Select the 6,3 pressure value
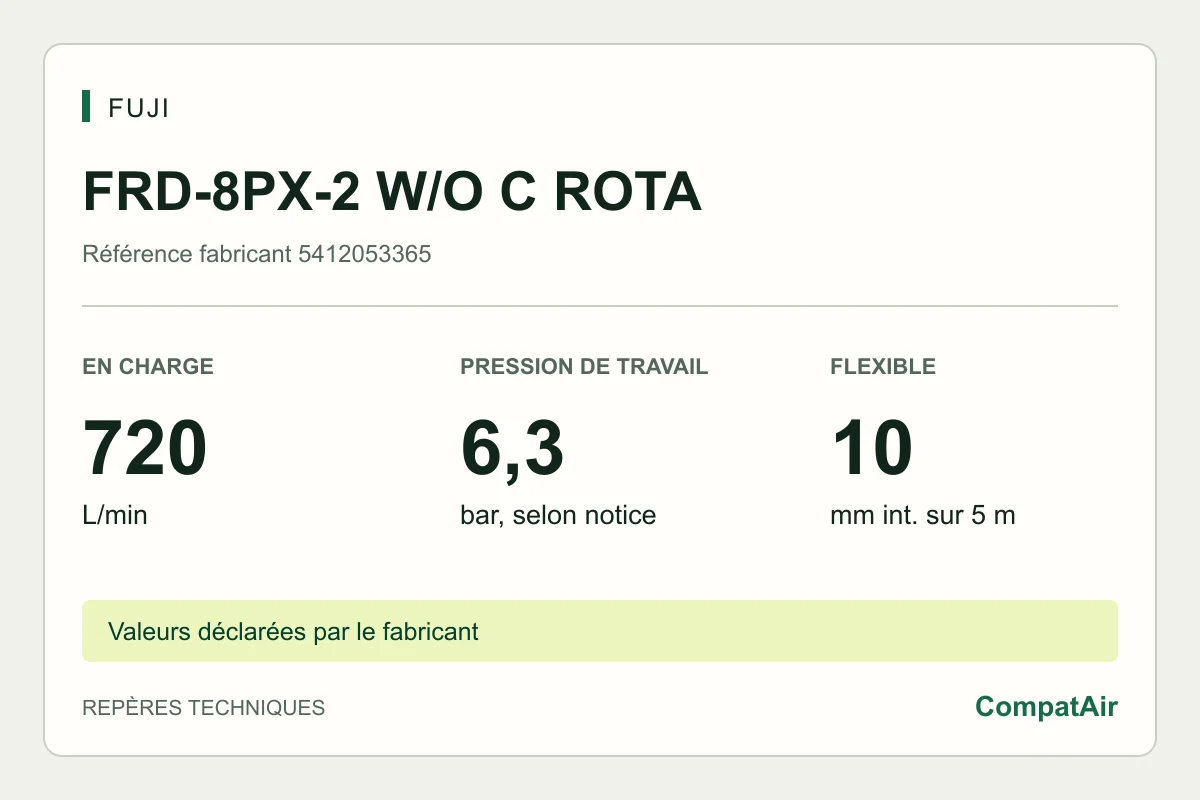Image resolution: width=1200 pixels, height=800 pixels. (512, 449)
